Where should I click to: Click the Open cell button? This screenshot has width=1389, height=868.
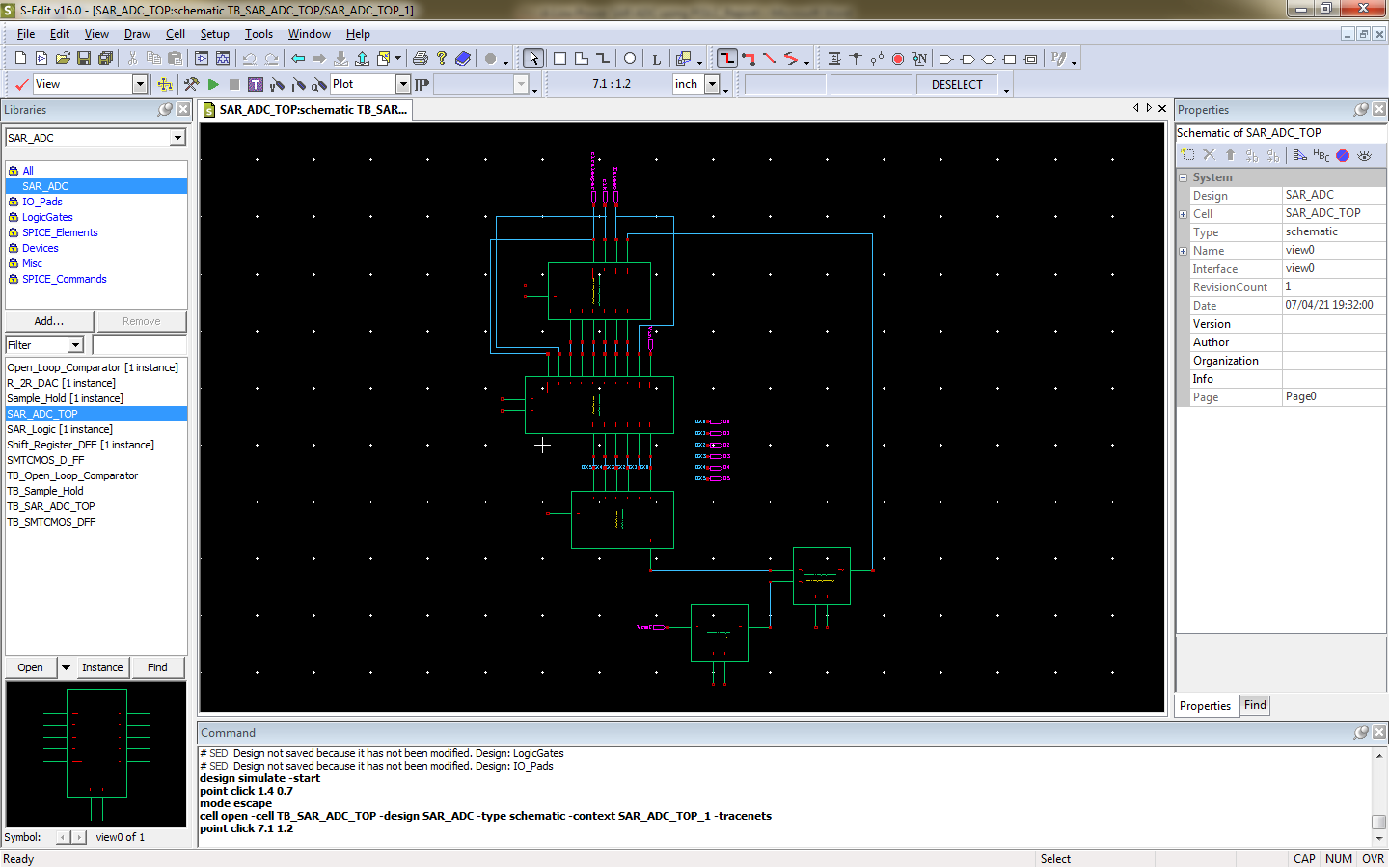coord(30,667)
